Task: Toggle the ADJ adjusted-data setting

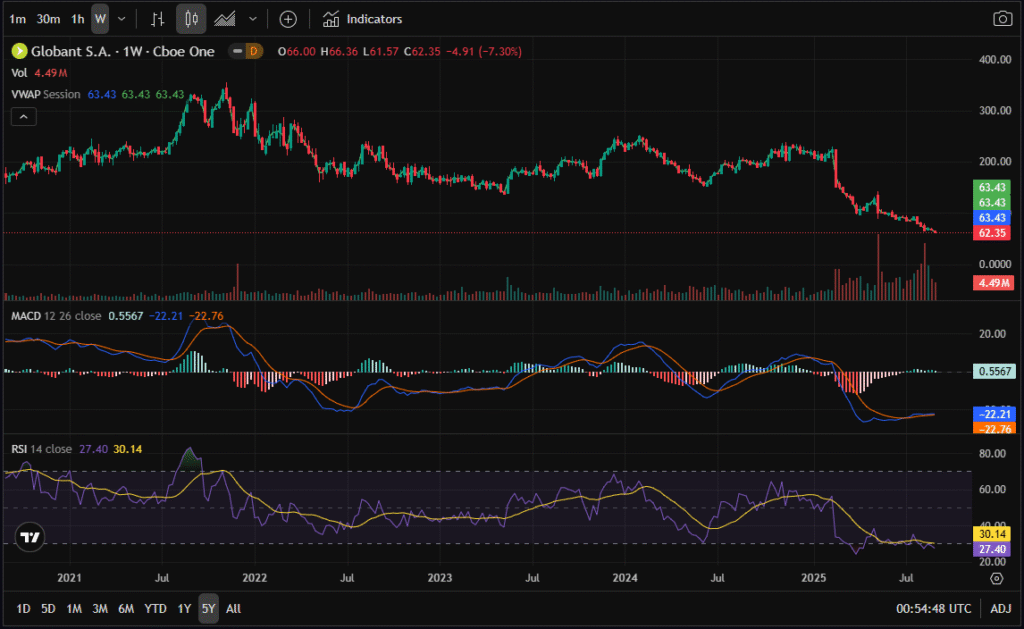Action: pyautogui.click(x=1001, y=608)
